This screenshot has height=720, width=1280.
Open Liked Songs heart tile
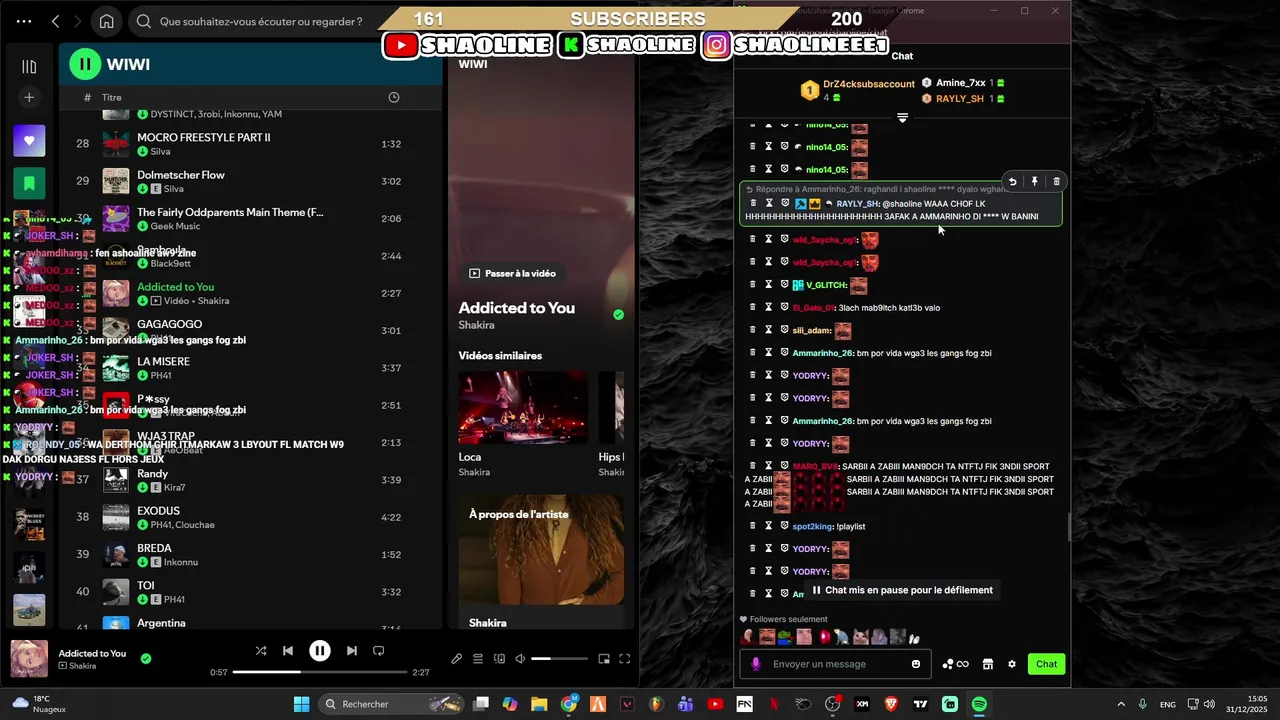(29, 141)
